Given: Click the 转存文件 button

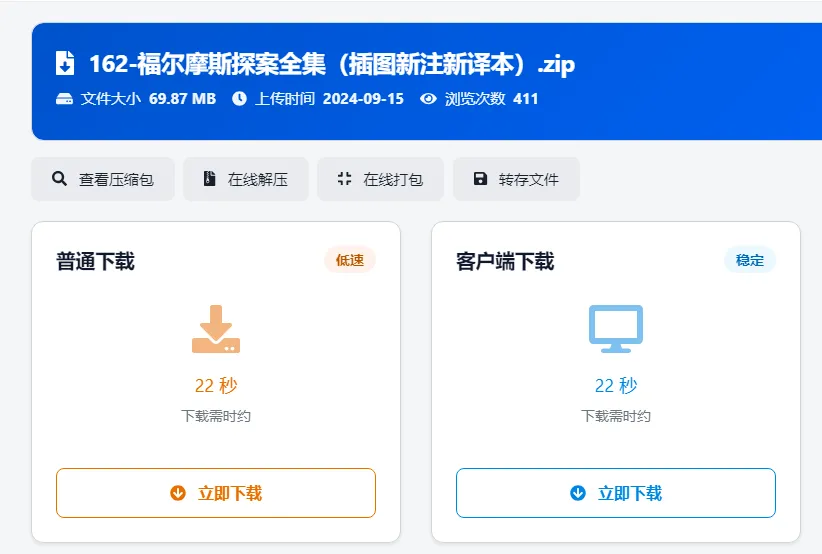Looking at the screenshot, I should tap(516, 179).
